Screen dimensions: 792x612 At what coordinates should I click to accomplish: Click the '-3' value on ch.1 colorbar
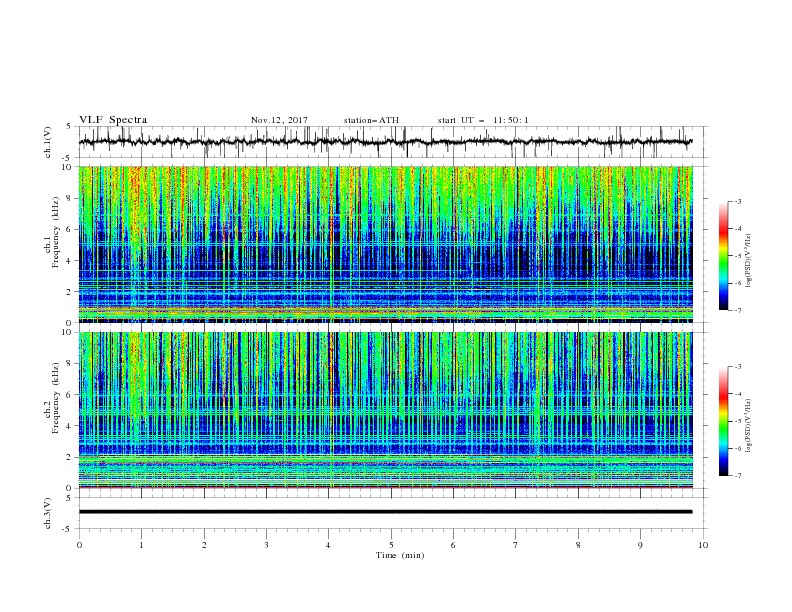pyautogui.click(x=737, y=201)
